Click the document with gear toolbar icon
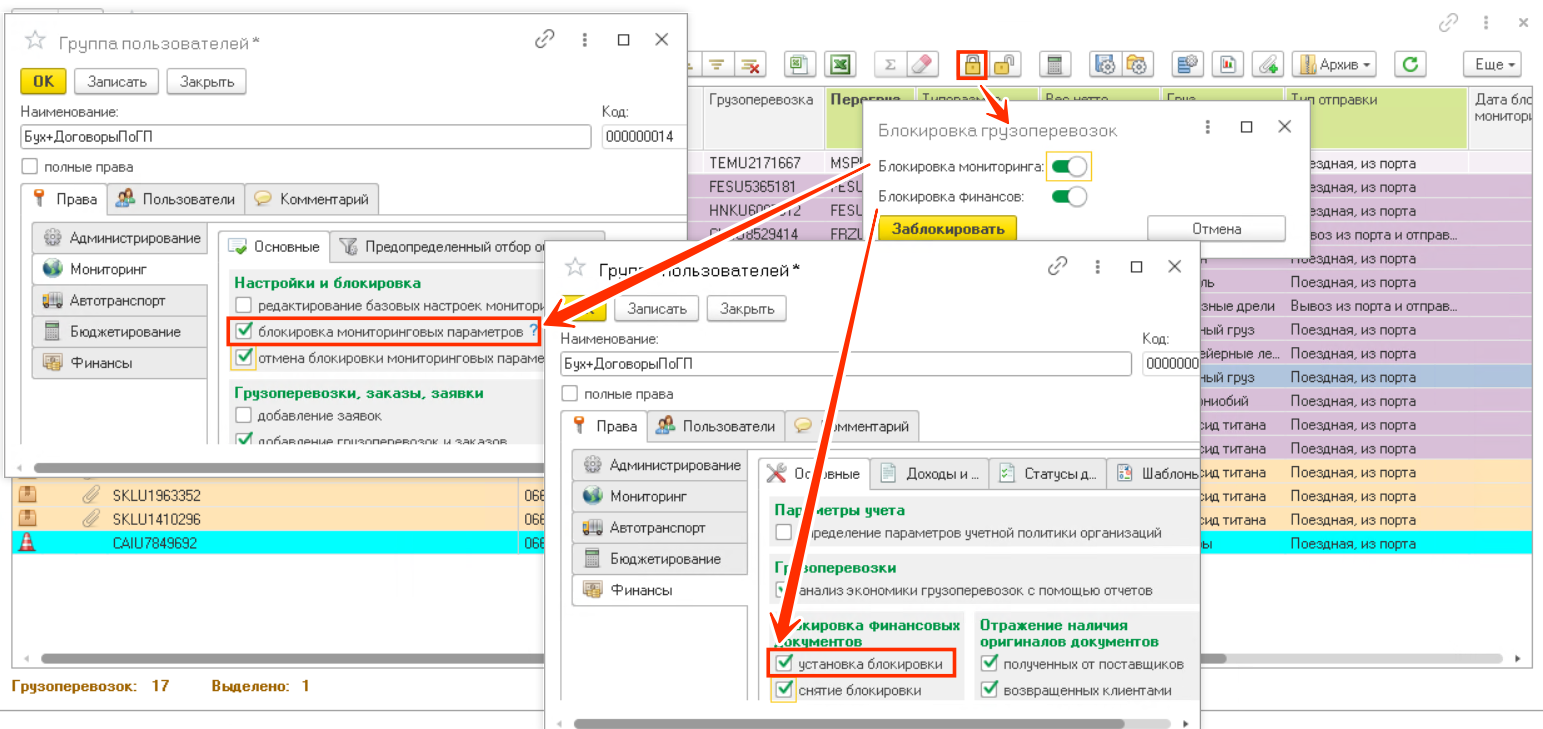1543x729 pixels. click(x=1104, y=65)
